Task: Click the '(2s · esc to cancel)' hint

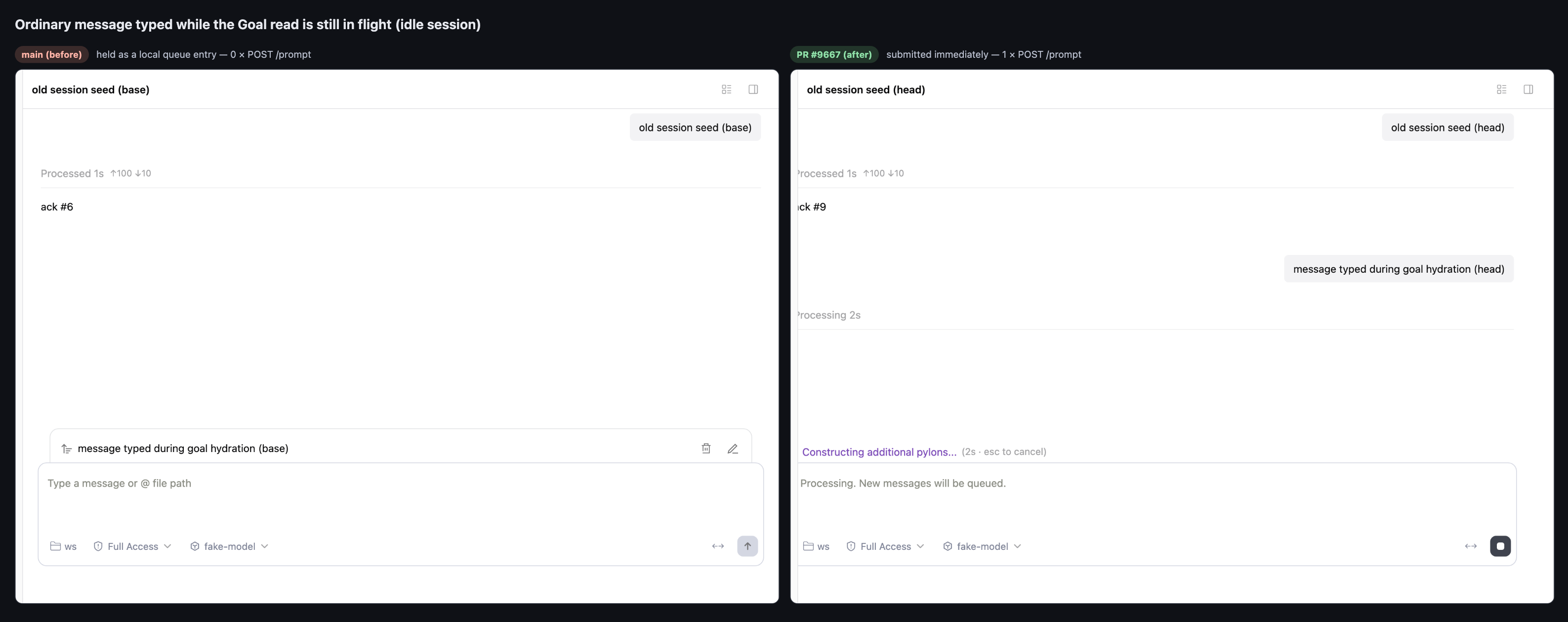Action: (1004, 452)
